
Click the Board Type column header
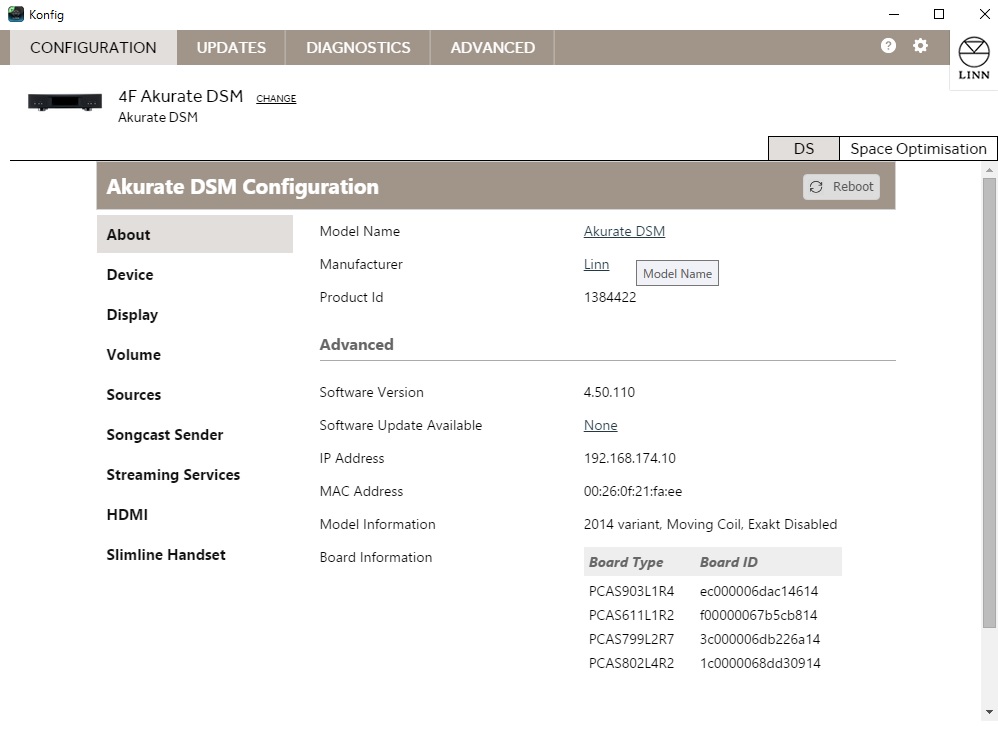626,563
